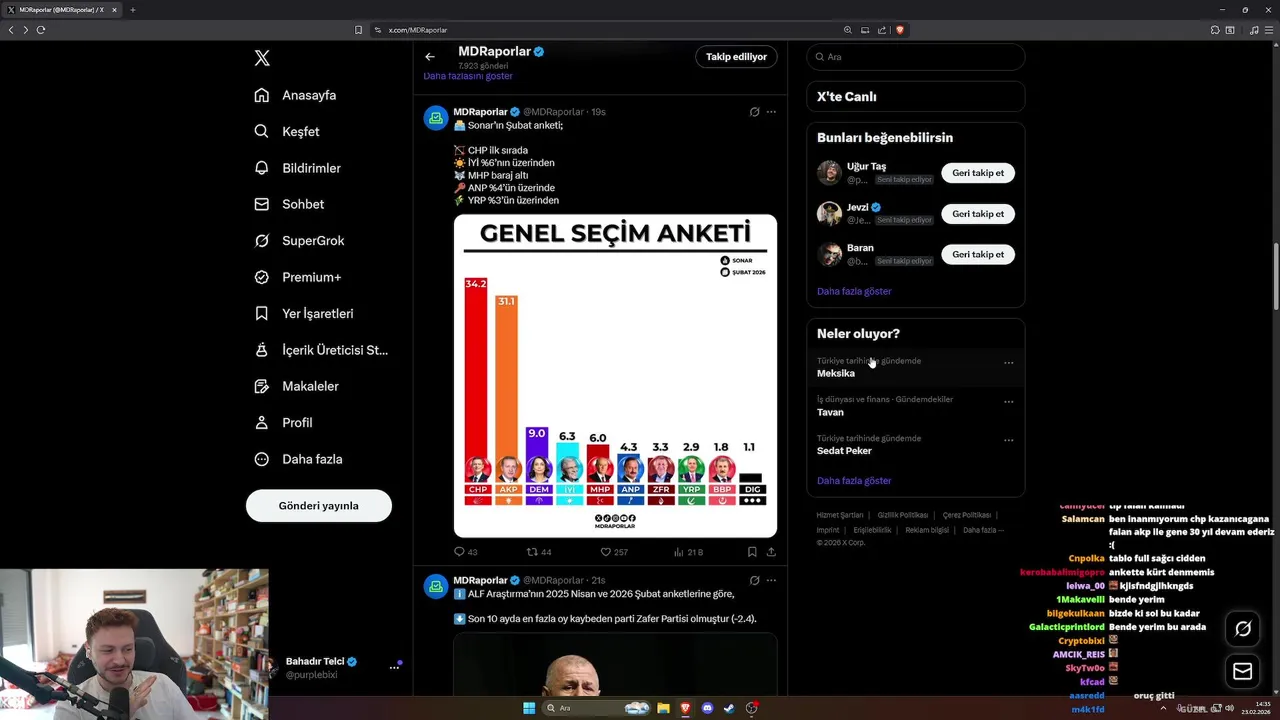
Task: Follow back Jevzi
Action: click(x=978, y=214)
